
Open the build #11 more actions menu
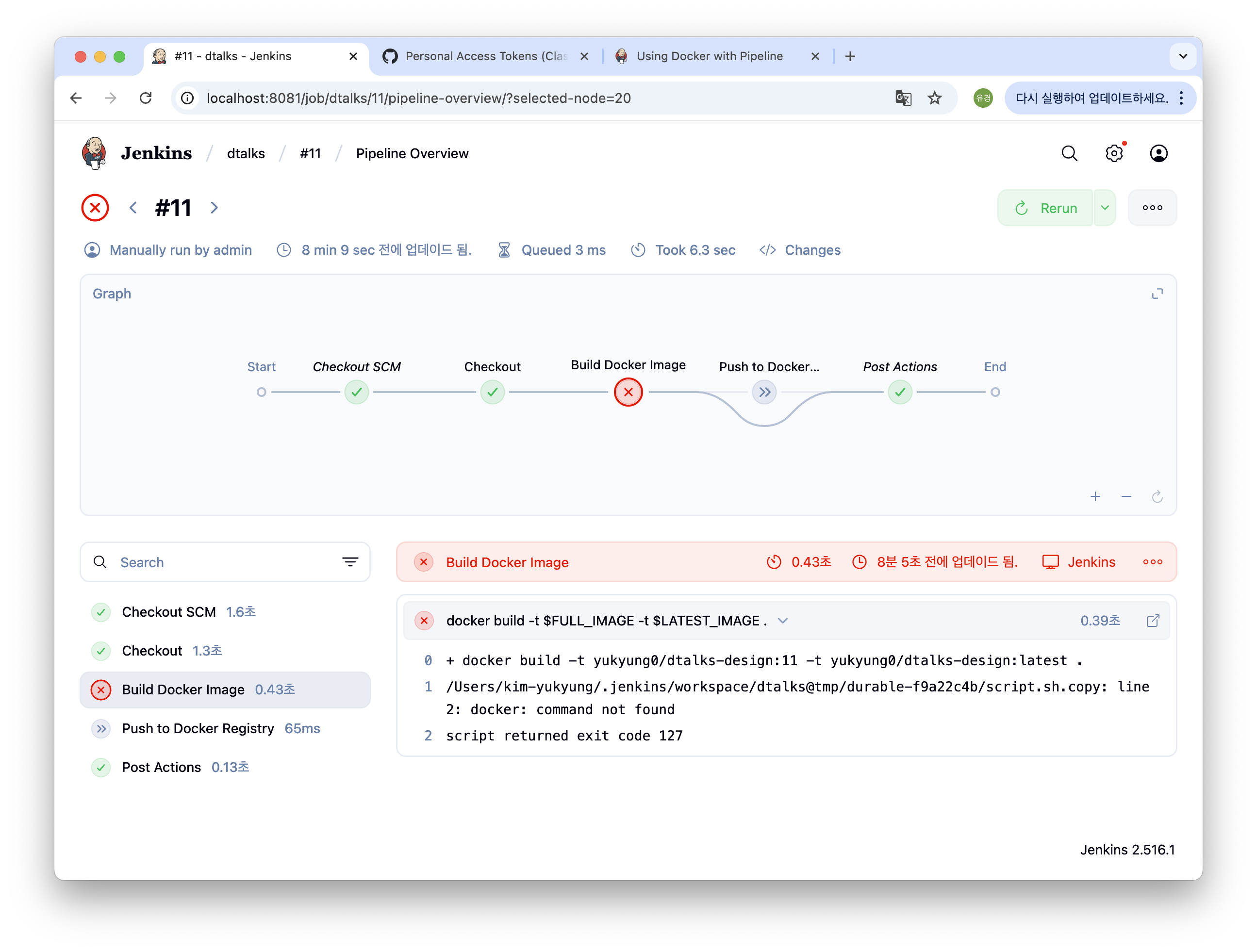pos(1152,208)
